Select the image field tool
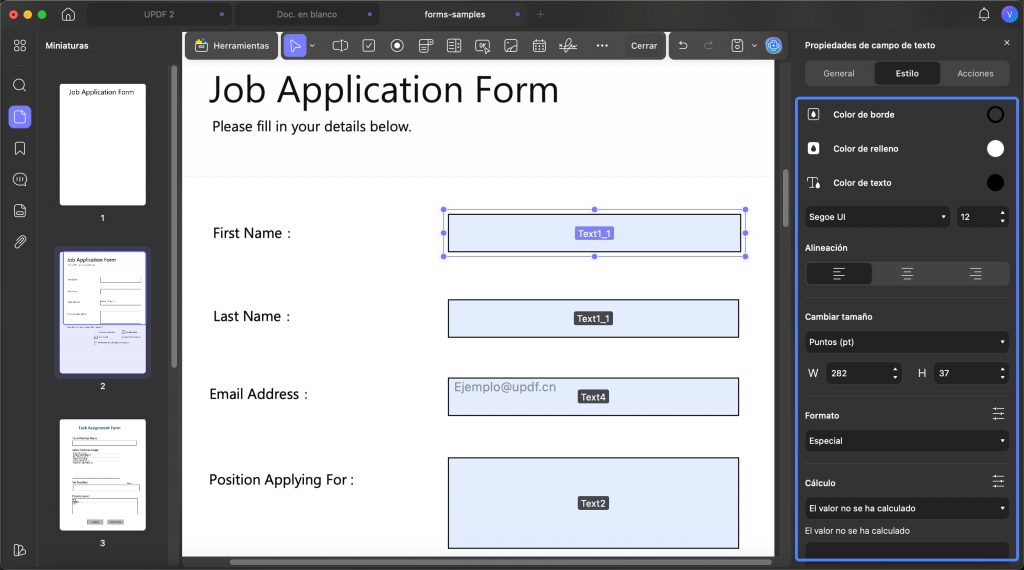The width and height of the screenshot is (1024, 570). [511, 46]
